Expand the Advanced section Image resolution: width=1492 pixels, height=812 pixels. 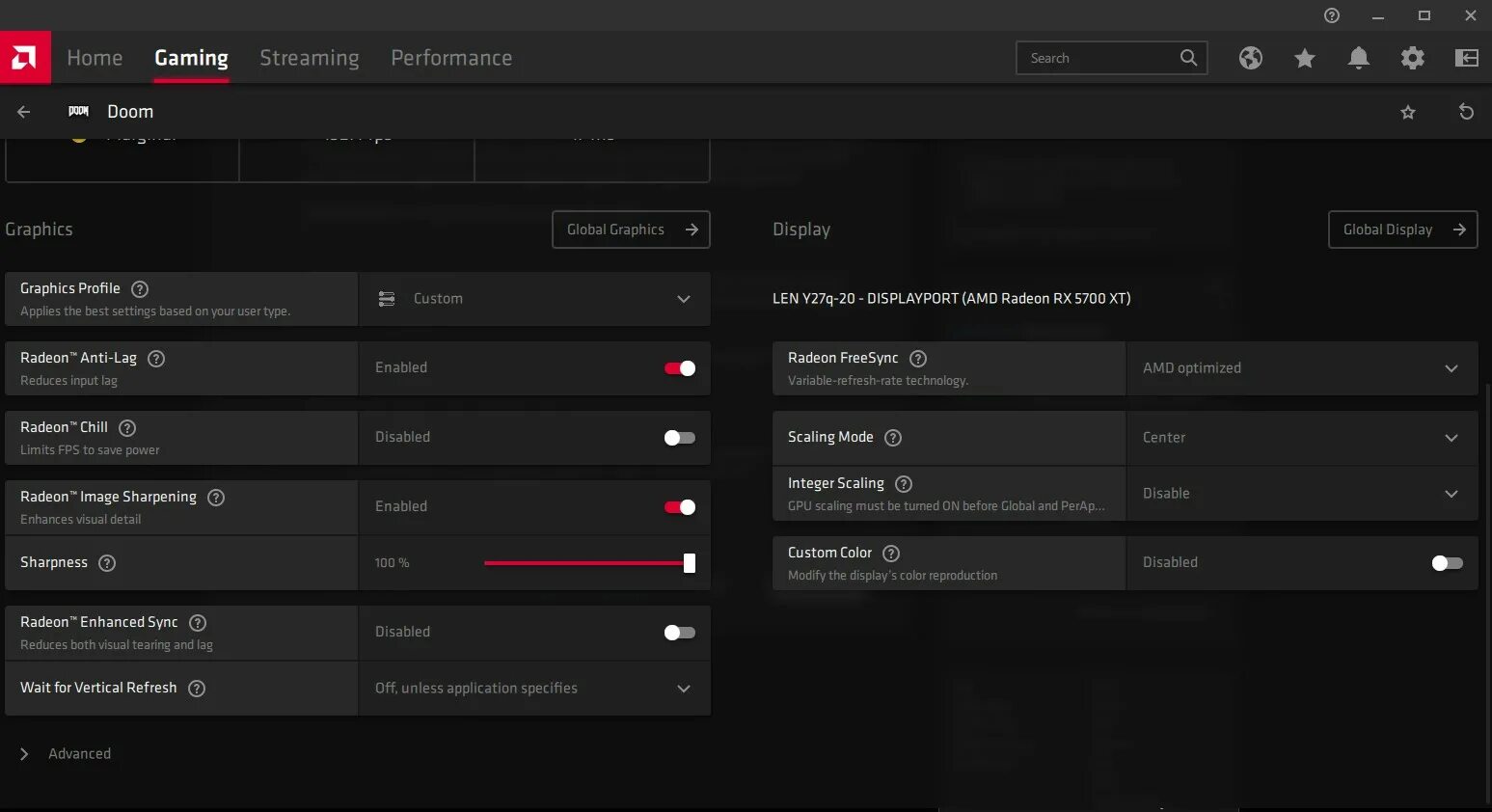pyautogui.click(x=66, y=754)
